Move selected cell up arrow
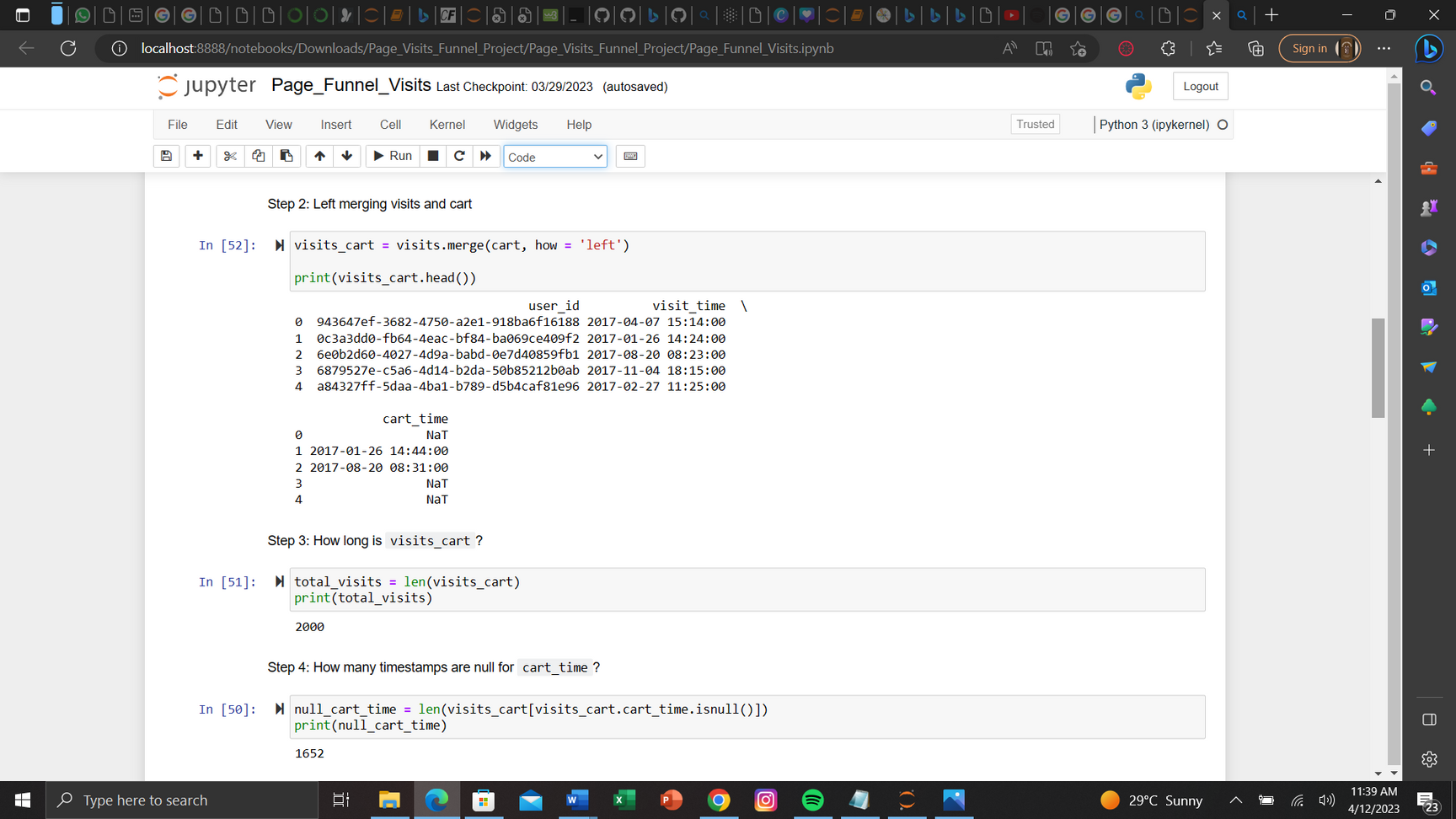 [x=319, y=156]
